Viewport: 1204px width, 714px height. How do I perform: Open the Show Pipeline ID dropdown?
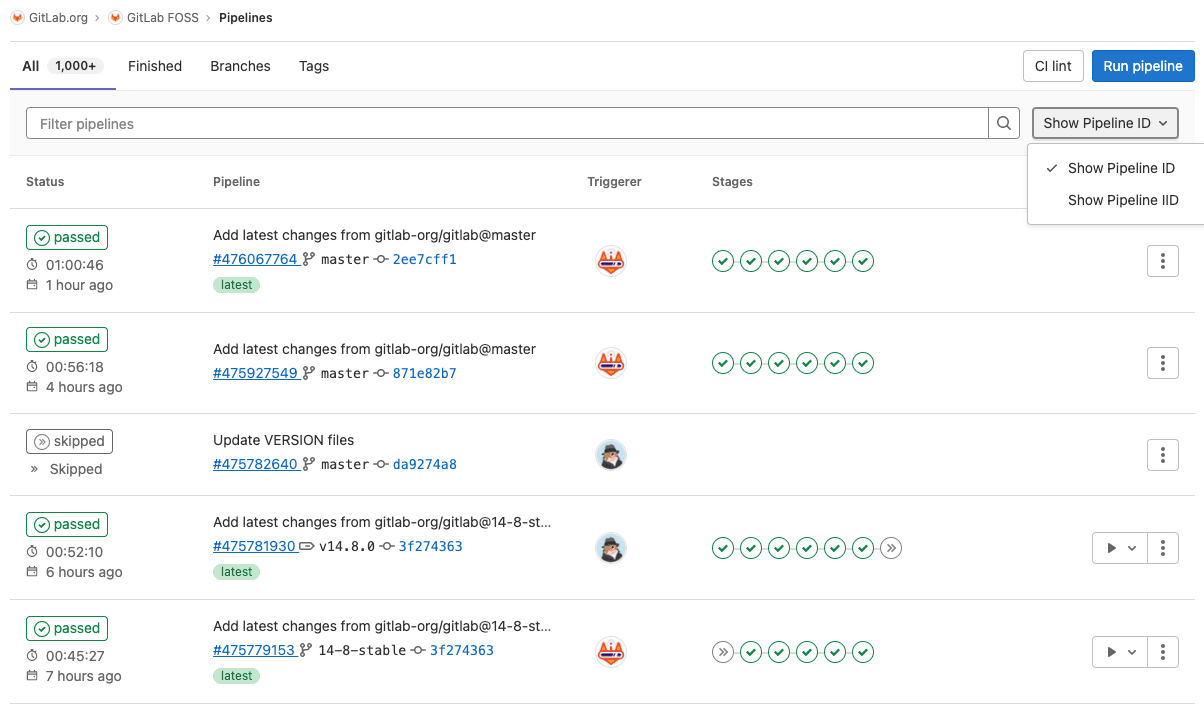click(x=1105, y=122)
